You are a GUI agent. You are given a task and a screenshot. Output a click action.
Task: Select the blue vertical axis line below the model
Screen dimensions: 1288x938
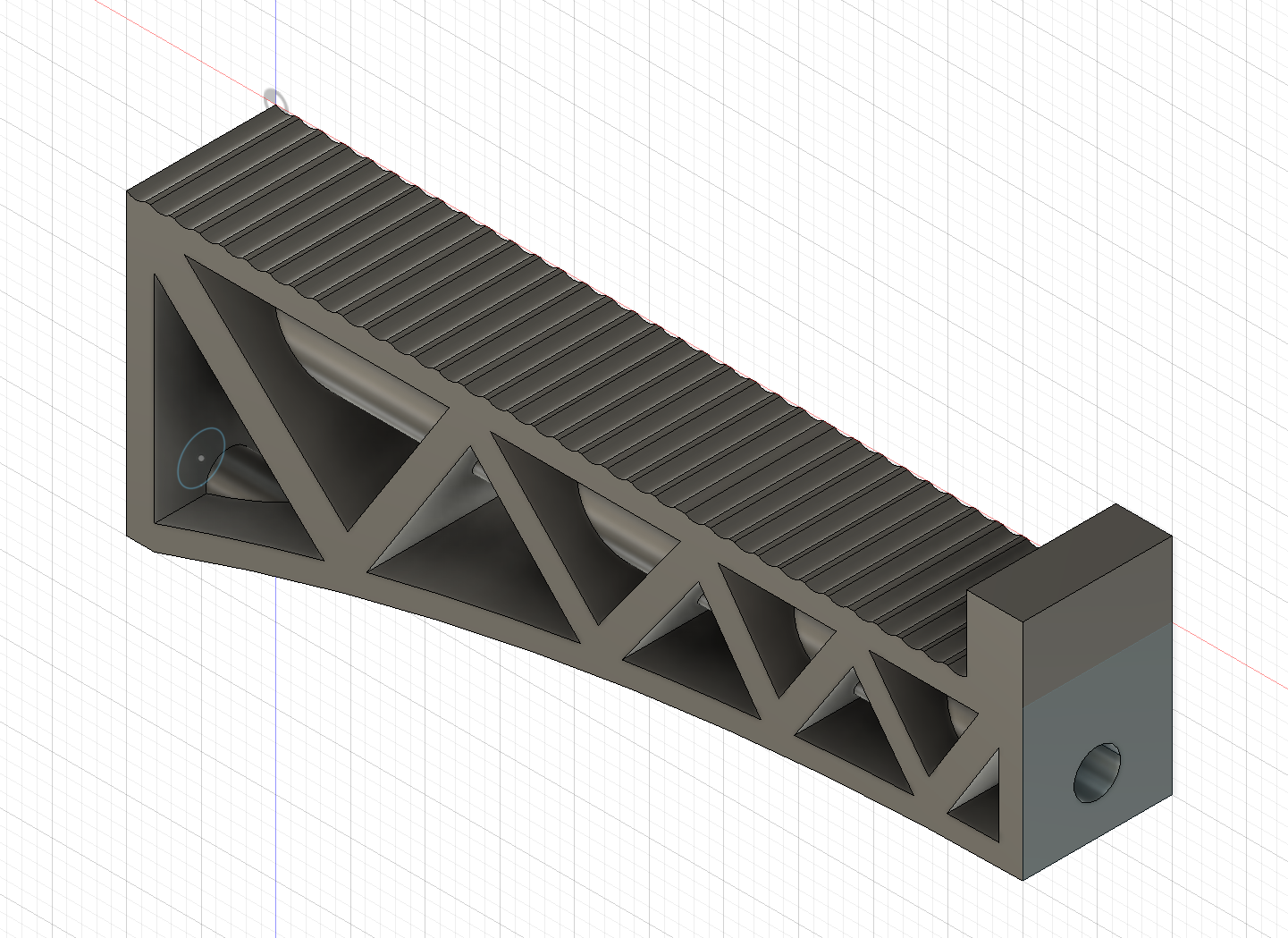277,760
